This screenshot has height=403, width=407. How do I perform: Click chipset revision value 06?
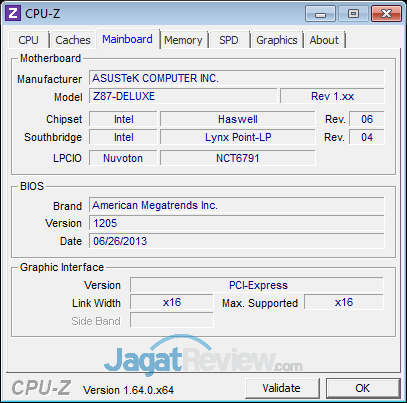367,119
